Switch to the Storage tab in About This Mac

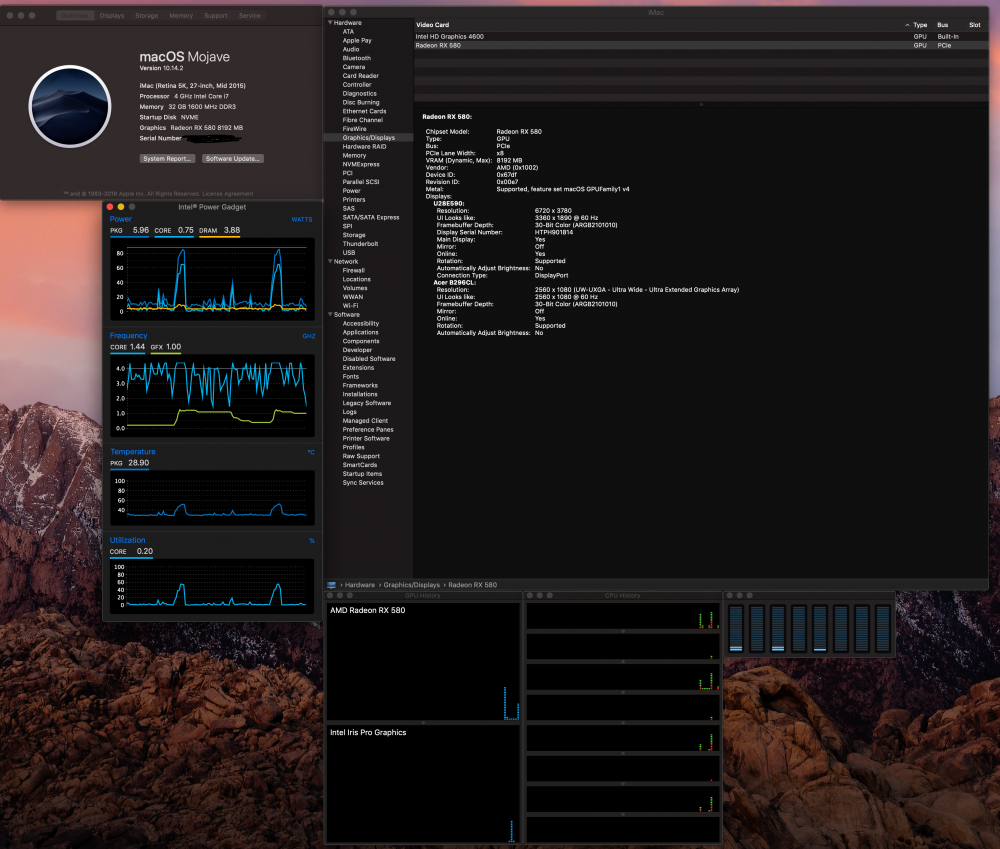146,15
